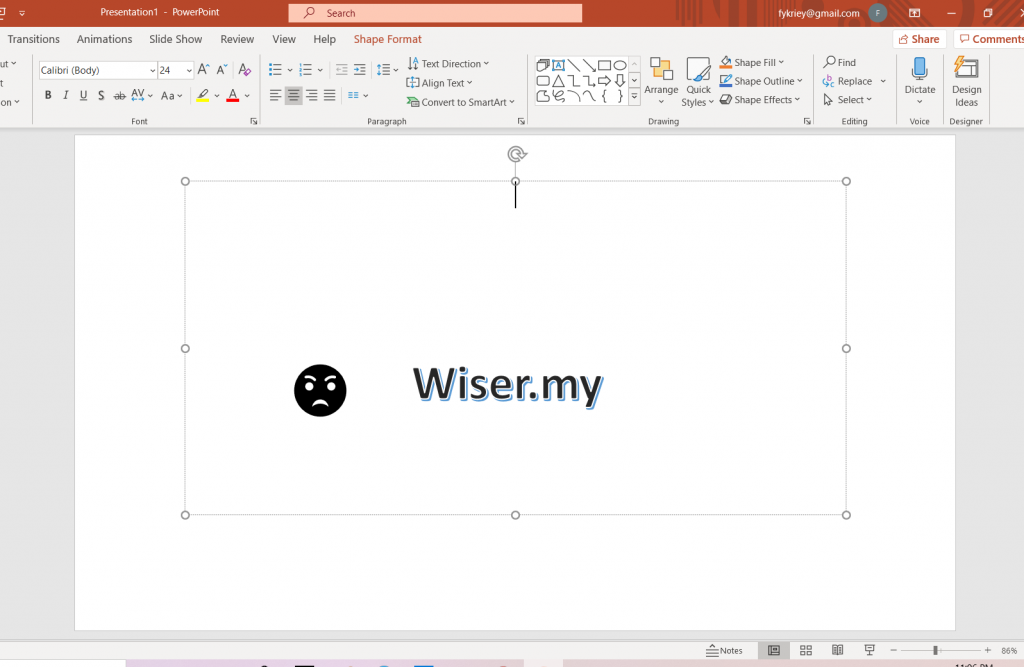Convert text to SmartArt
The width and height of the screenshot is (1024, 667).
461,102
